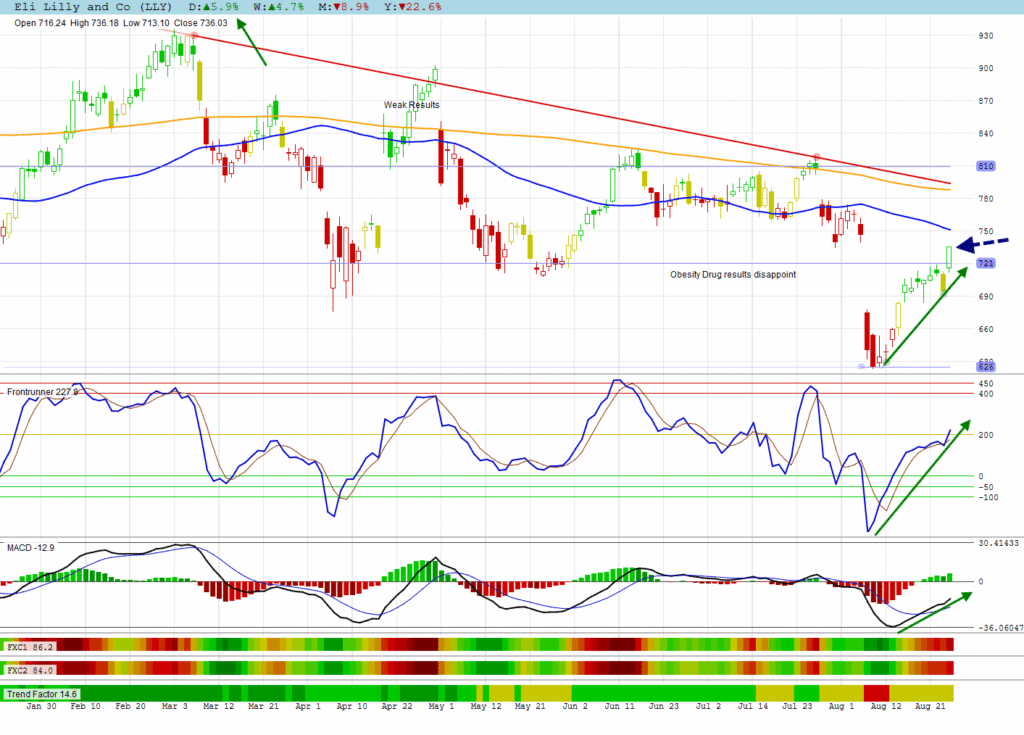The width and height of the screenshot is (1024, 735).
Task: Click the Jul 2 date label
Action: click(708, 706)
